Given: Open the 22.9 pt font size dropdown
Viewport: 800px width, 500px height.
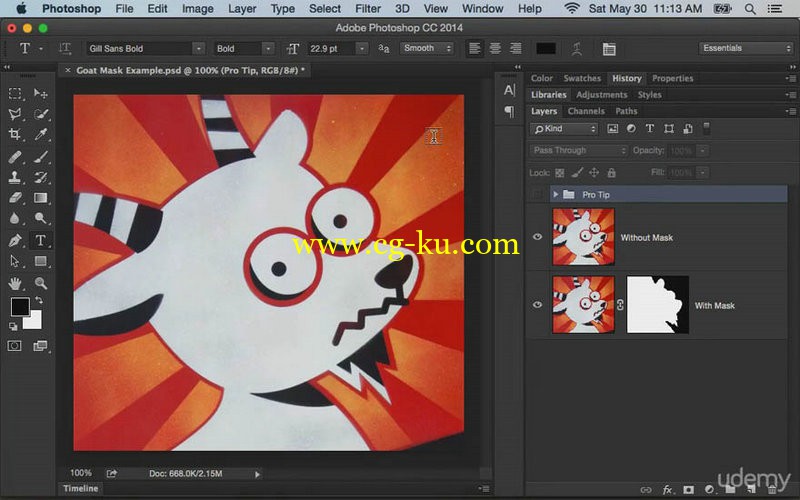Looking at the screenshot, I should [x=362, y=48].
